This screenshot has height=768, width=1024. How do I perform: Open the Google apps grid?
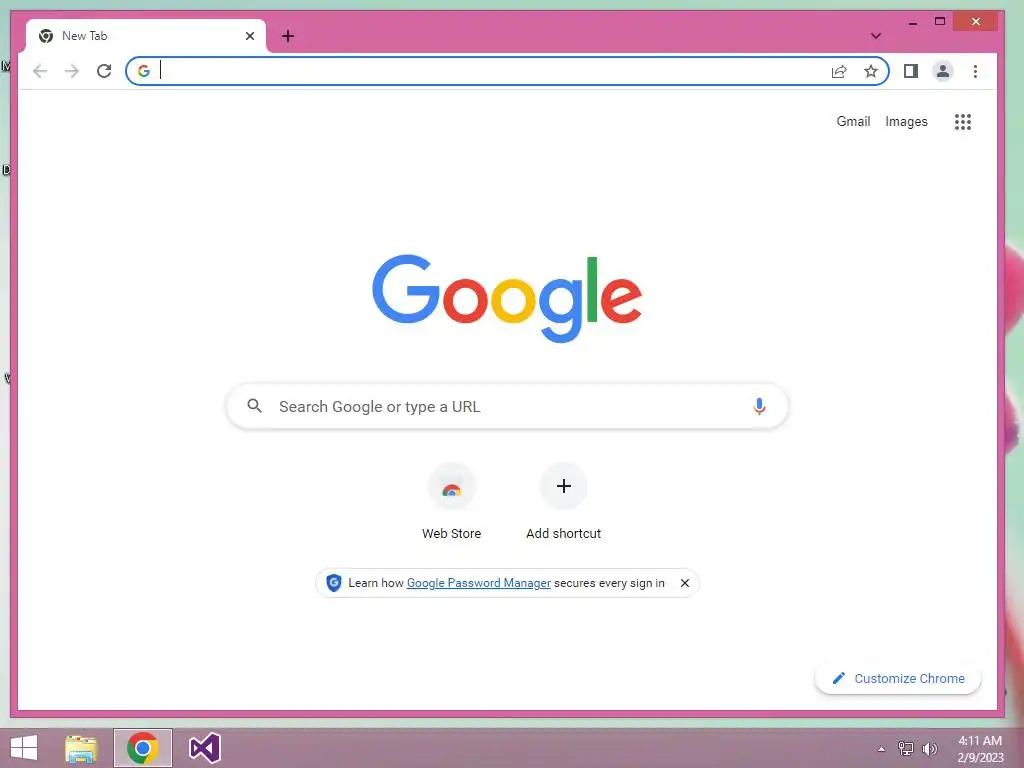click(963, 121)
